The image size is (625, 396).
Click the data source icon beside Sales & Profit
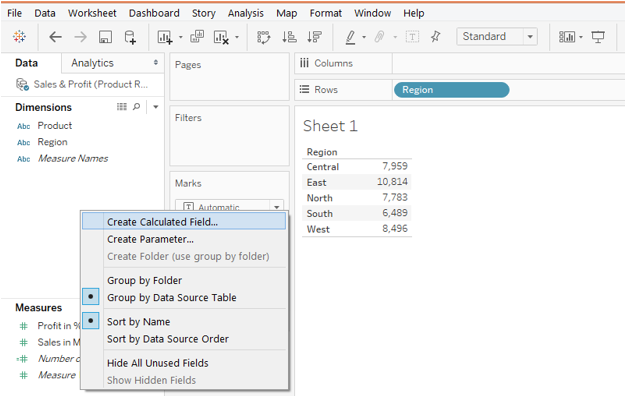(22, 85)
